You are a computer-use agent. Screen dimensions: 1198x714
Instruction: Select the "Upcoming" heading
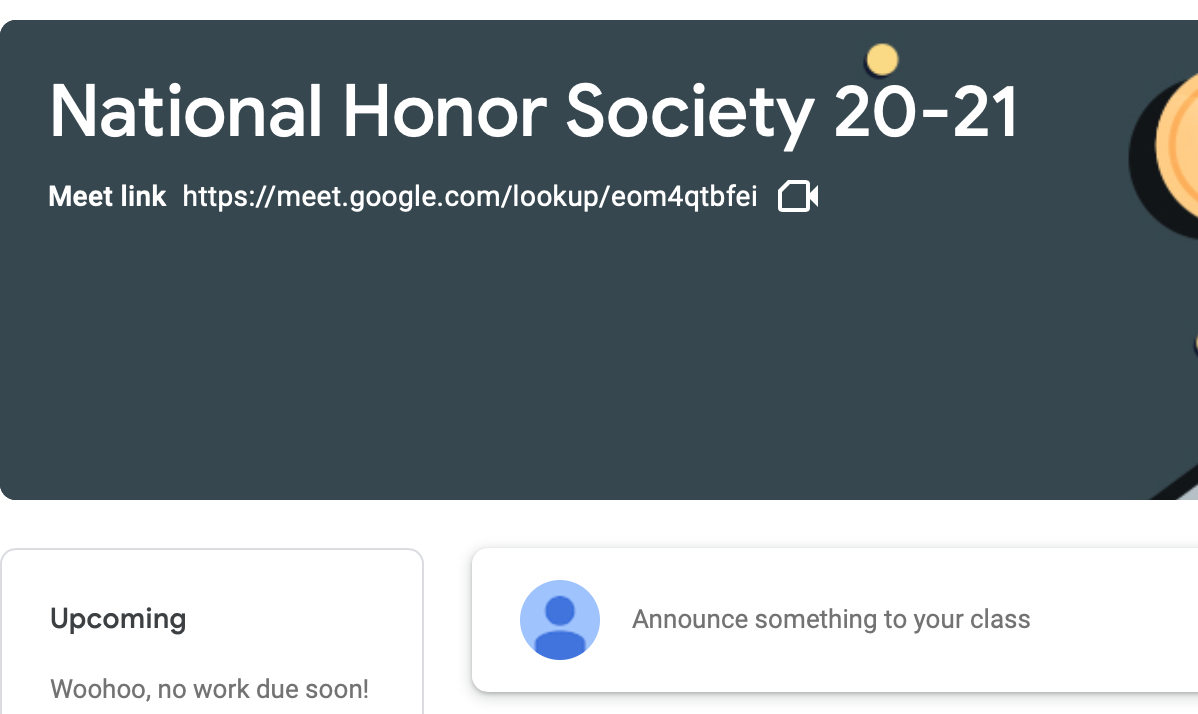point(118,619)
